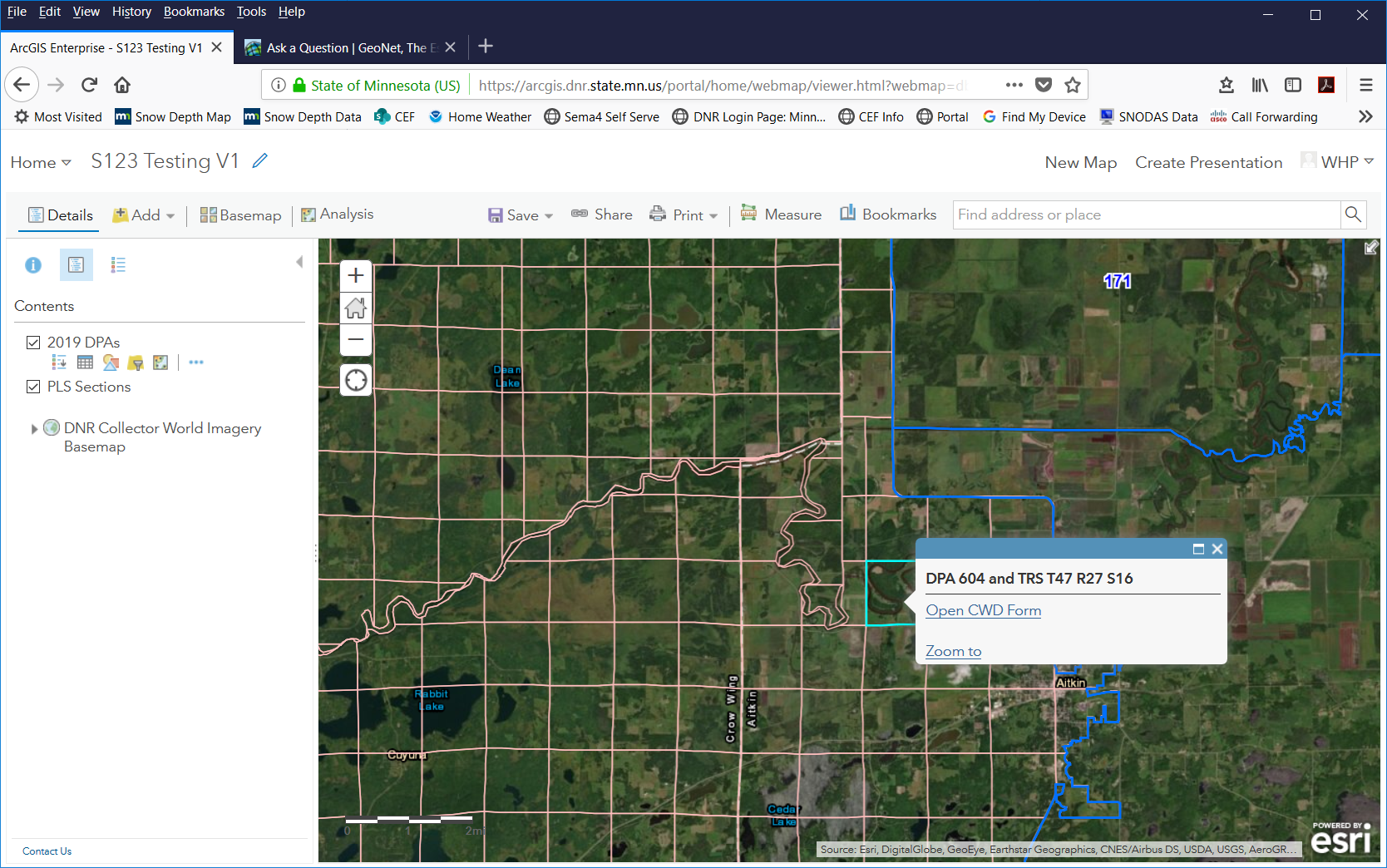Open page actions ellipsis in address bar
1387x868 pixels.
[1014, 85]
